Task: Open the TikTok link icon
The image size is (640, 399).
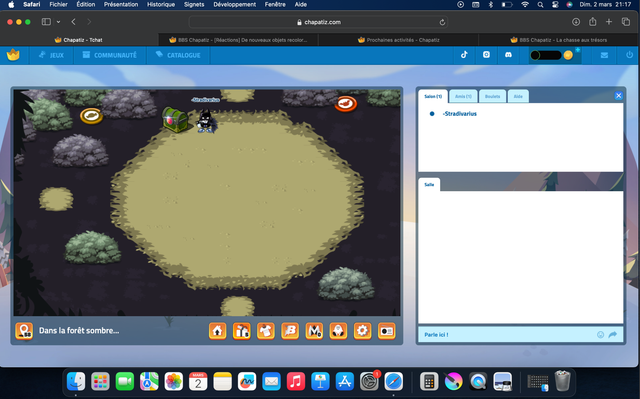Action: pos(464,55)
